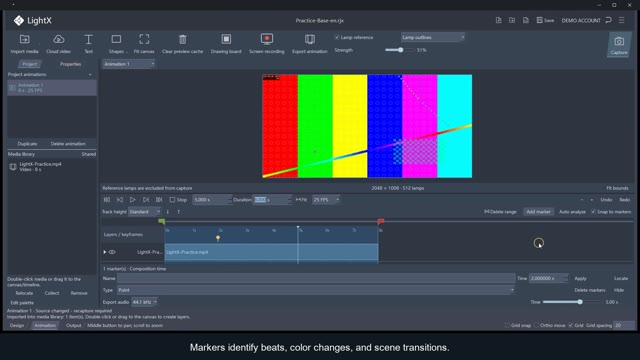640x360 pixels.
Task: Open the Lamp outlines dropdown
Action: [433, 37]
